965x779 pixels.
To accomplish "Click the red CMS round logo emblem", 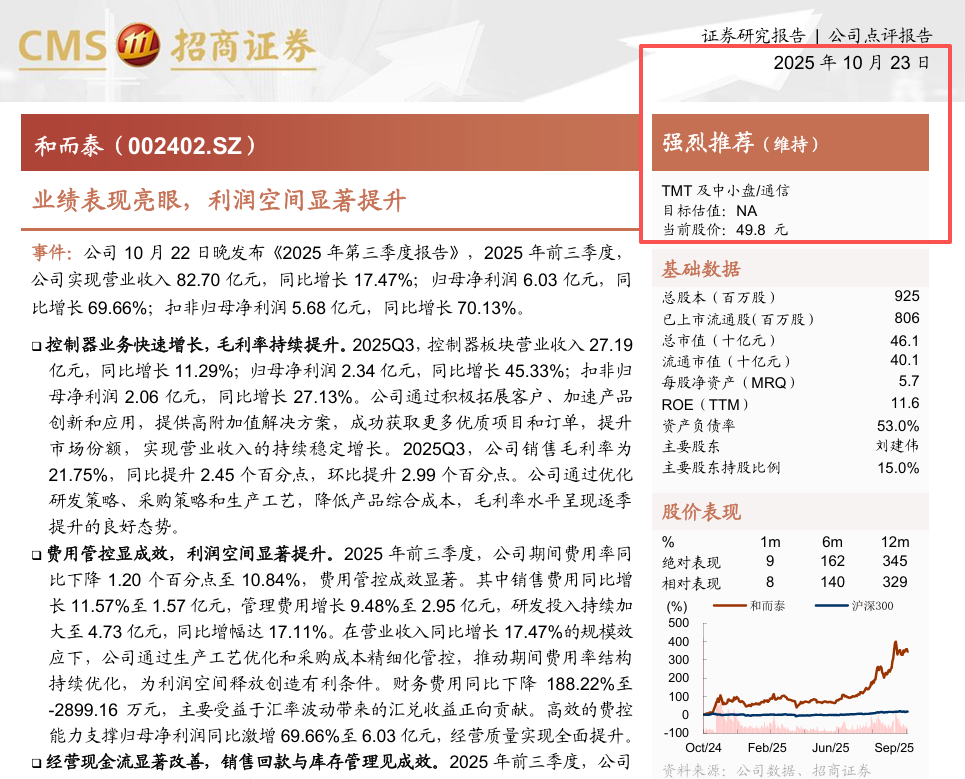I will click(138, 45).
